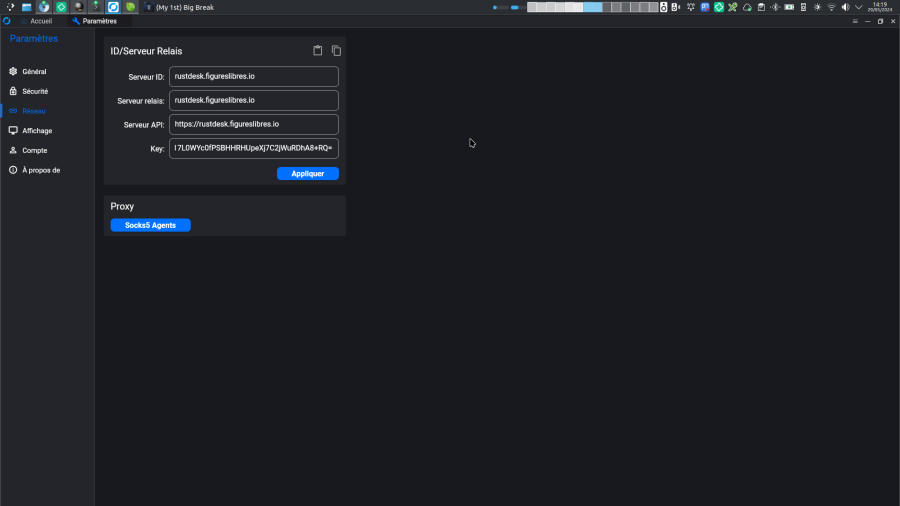900x506 pixels.
Task: Click the Serveur API input field
Action: pos(254,124)
